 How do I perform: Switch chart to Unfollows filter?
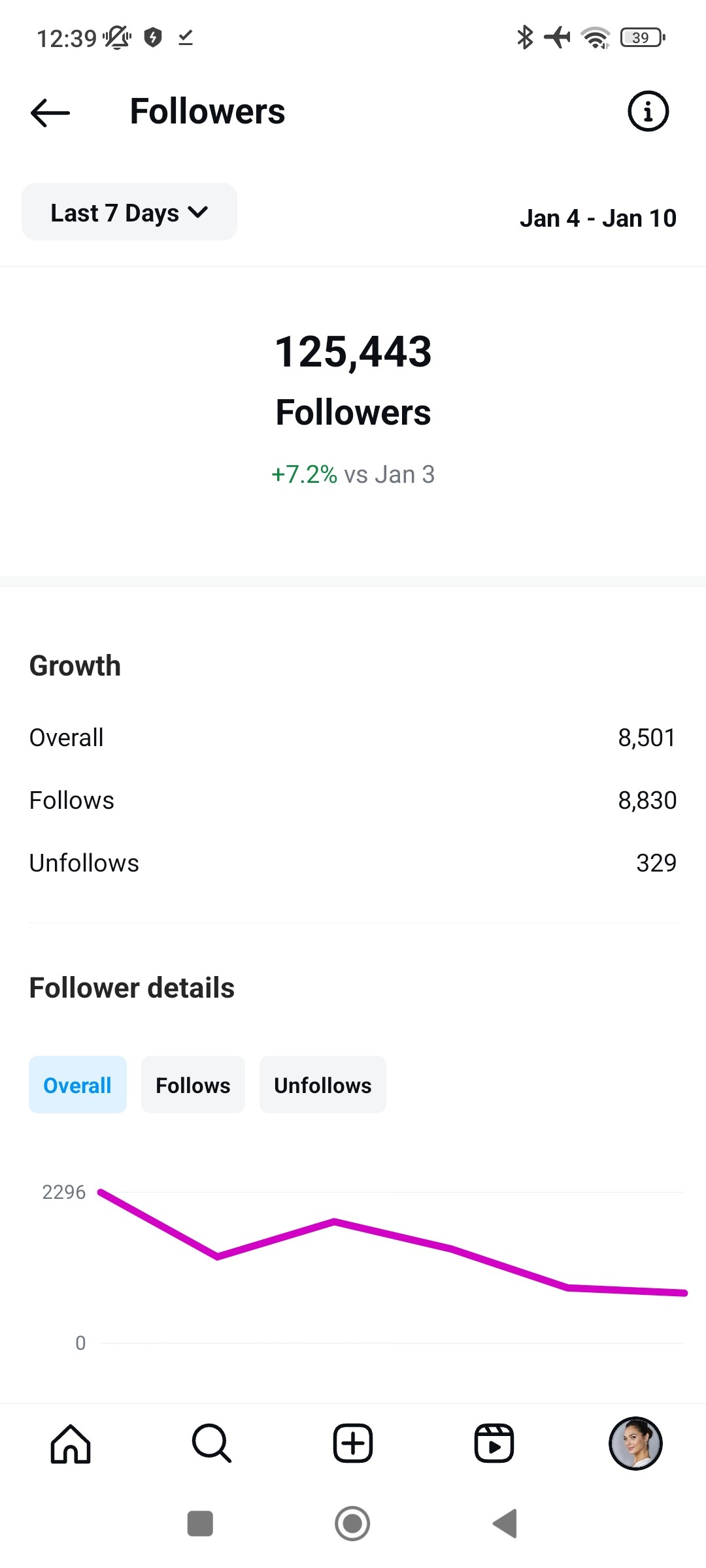click(323, 1085)
